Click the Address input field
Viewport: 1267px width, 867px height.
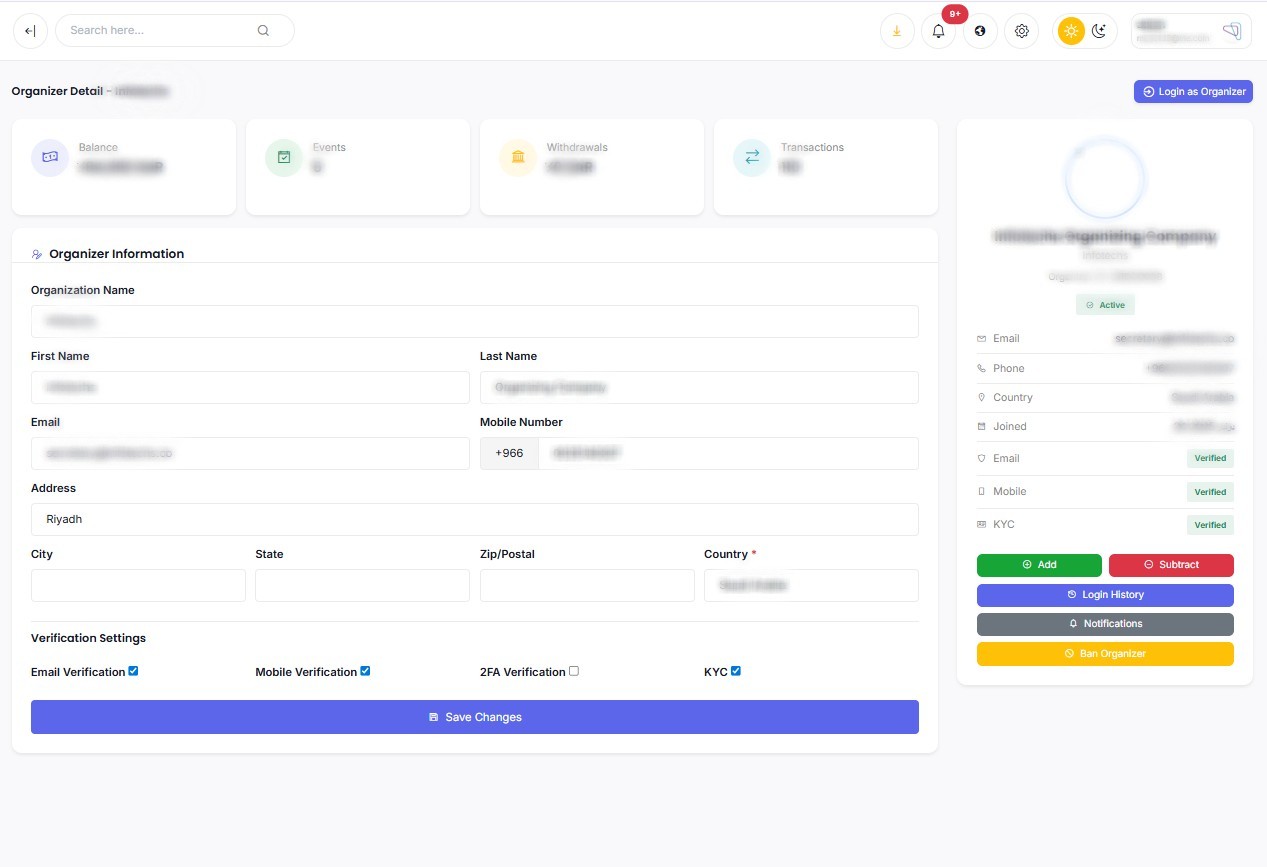(474, 520)
